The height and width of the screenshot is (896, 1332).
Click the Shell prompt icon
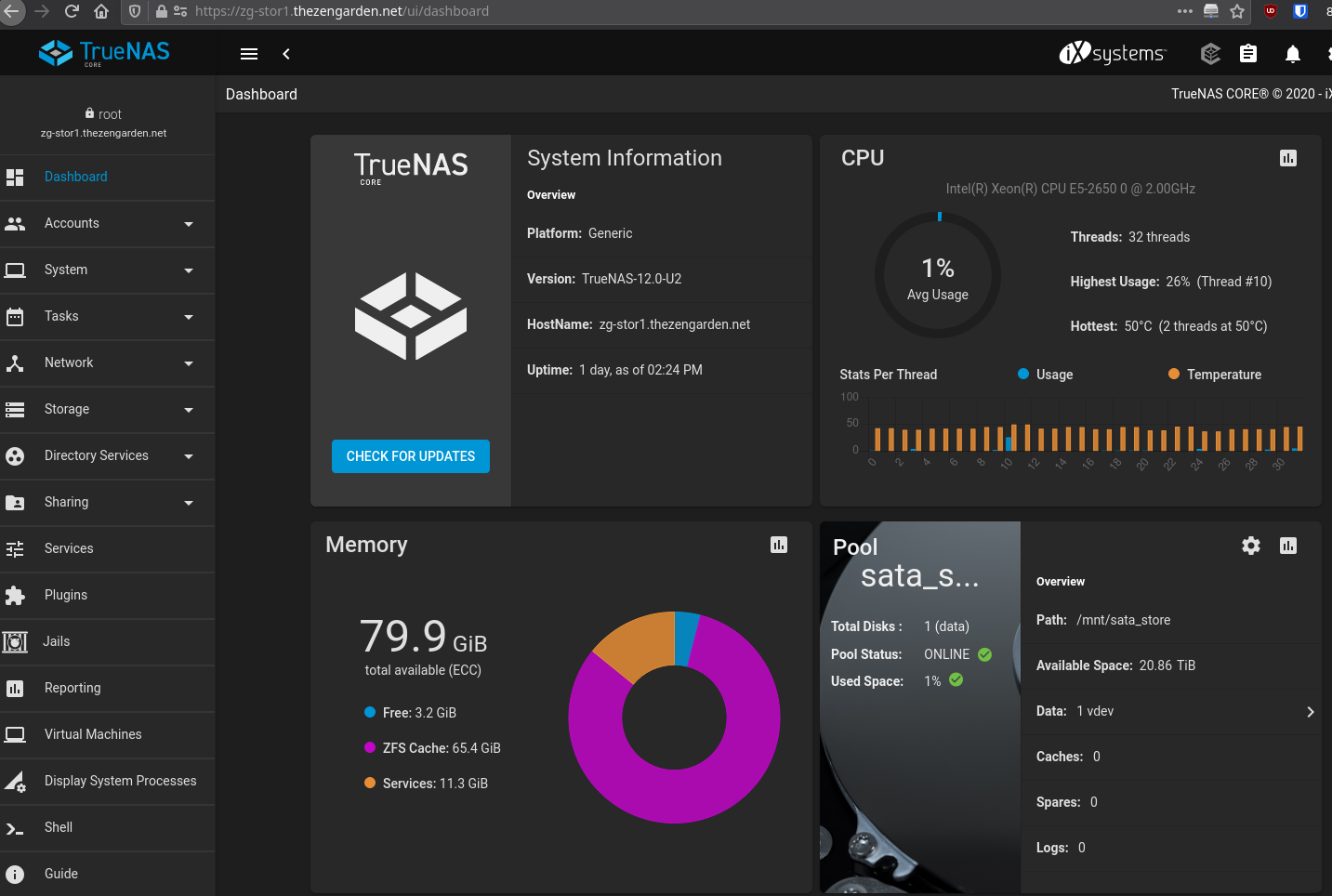15,828
